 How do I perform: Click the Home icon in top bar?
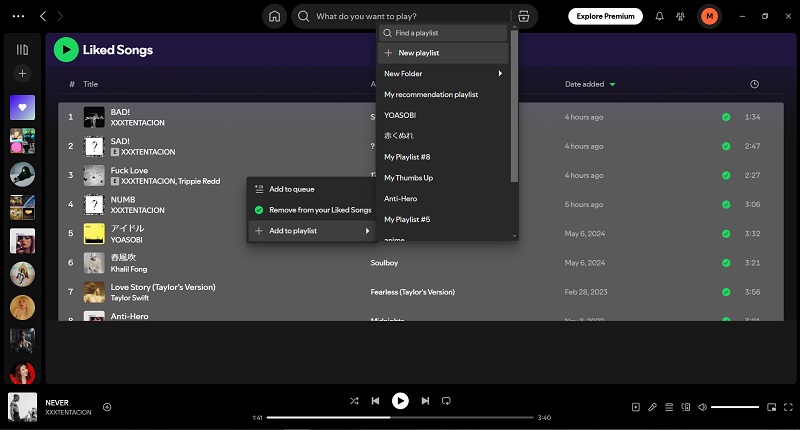(275, 16)
